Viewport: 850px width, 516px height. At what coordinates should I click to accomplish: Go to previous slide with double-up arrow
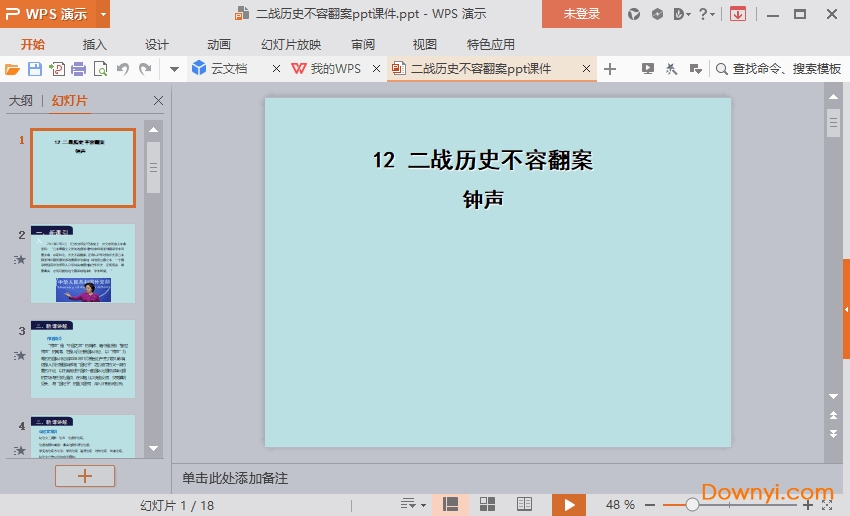834,415
